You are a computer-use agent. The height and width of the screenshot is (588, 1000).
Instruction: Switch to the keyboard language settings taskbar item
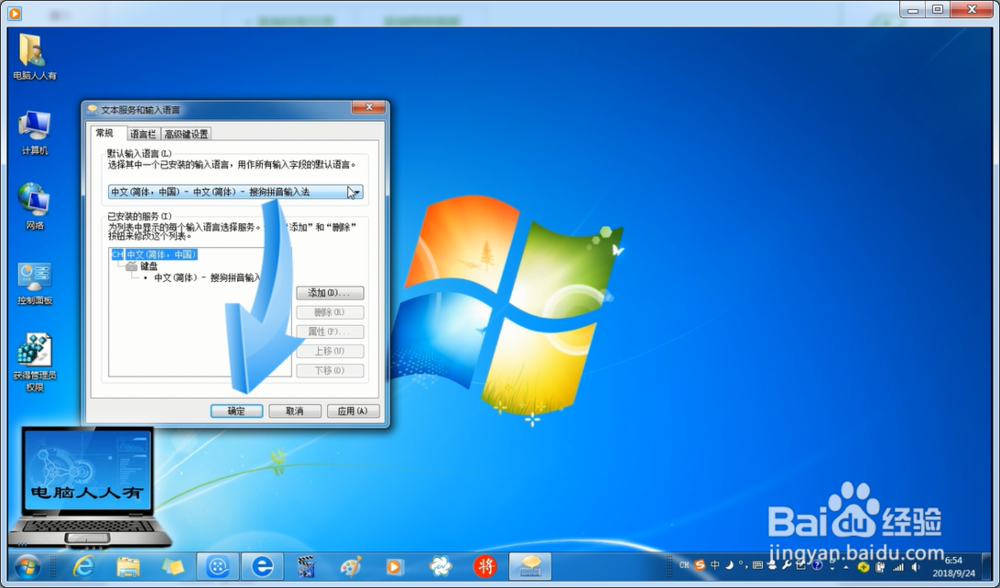(530, 566)
